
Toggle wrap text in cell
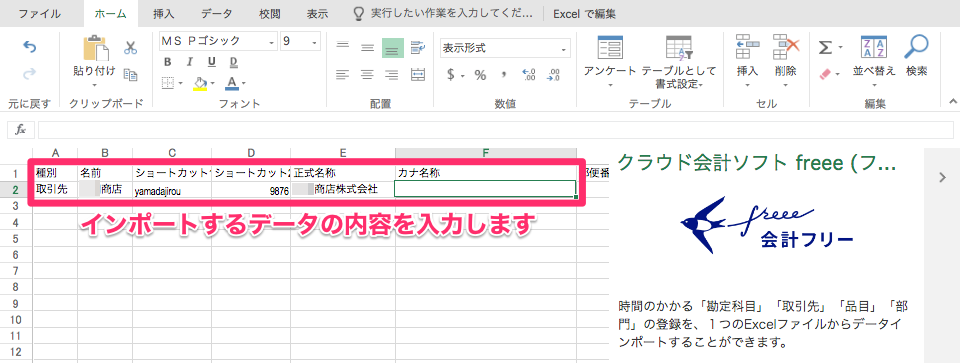point(418,48)
